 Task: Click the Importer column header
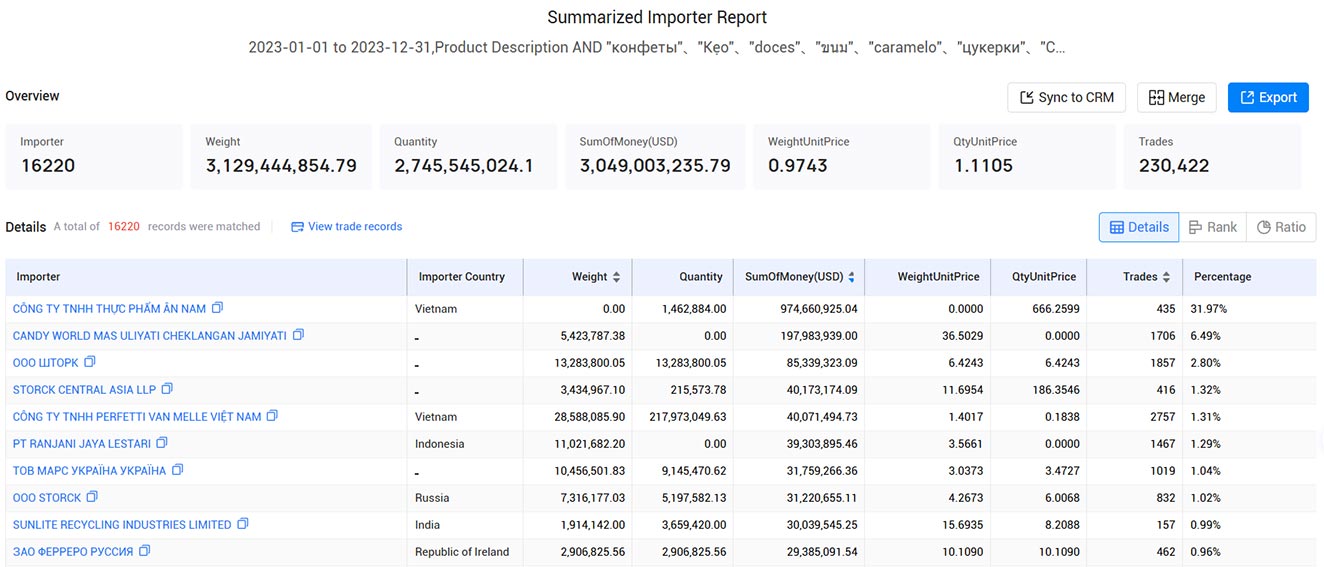point(206,277)
